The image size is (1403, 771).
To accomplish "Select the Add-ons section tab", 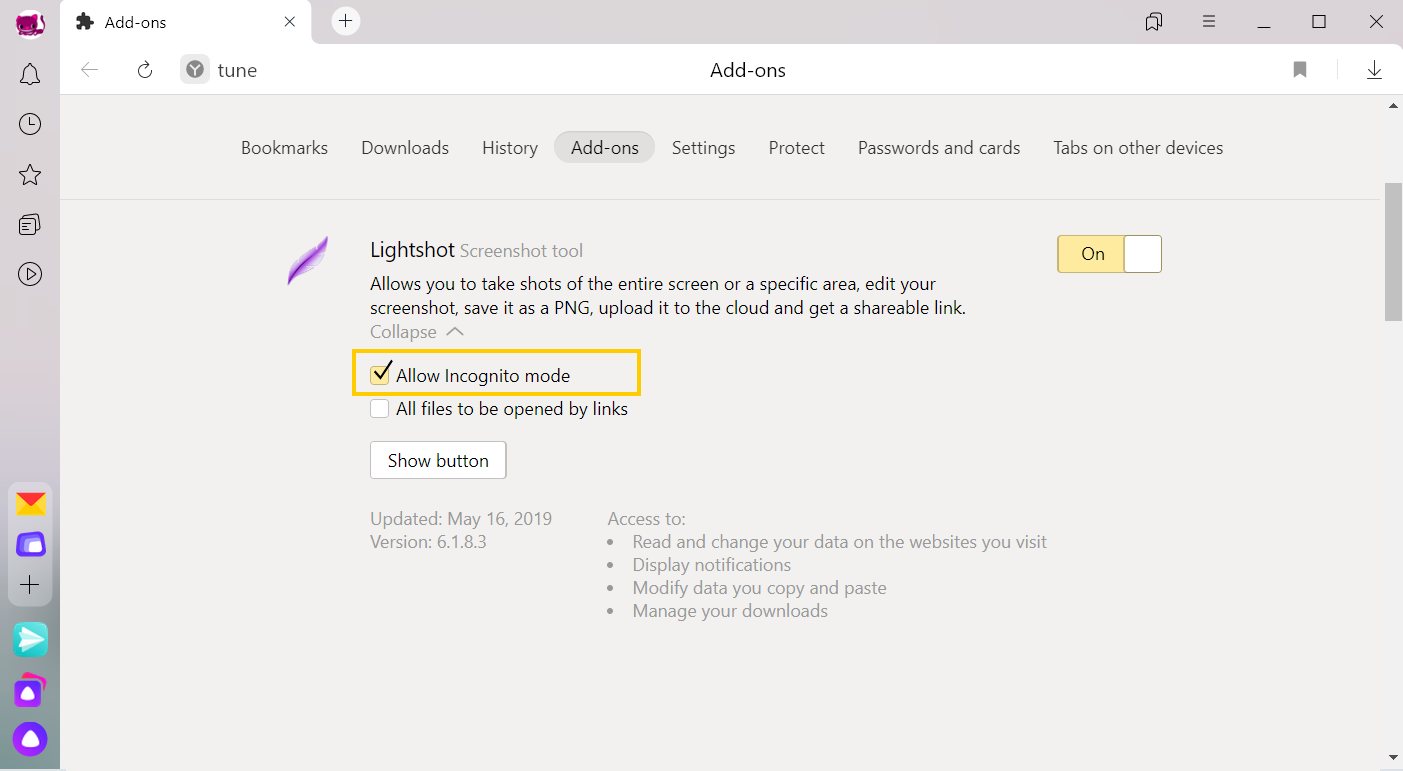I will (x=604, y=148).
